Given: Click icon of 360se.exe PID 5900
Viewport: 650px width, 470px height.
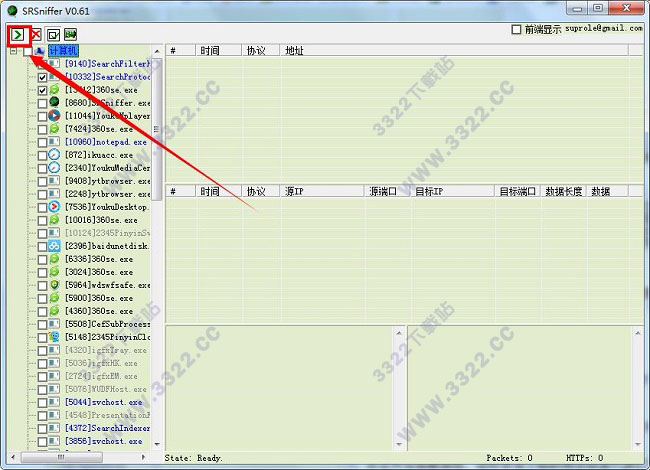Looking at the screenshot, I should 54,298.
